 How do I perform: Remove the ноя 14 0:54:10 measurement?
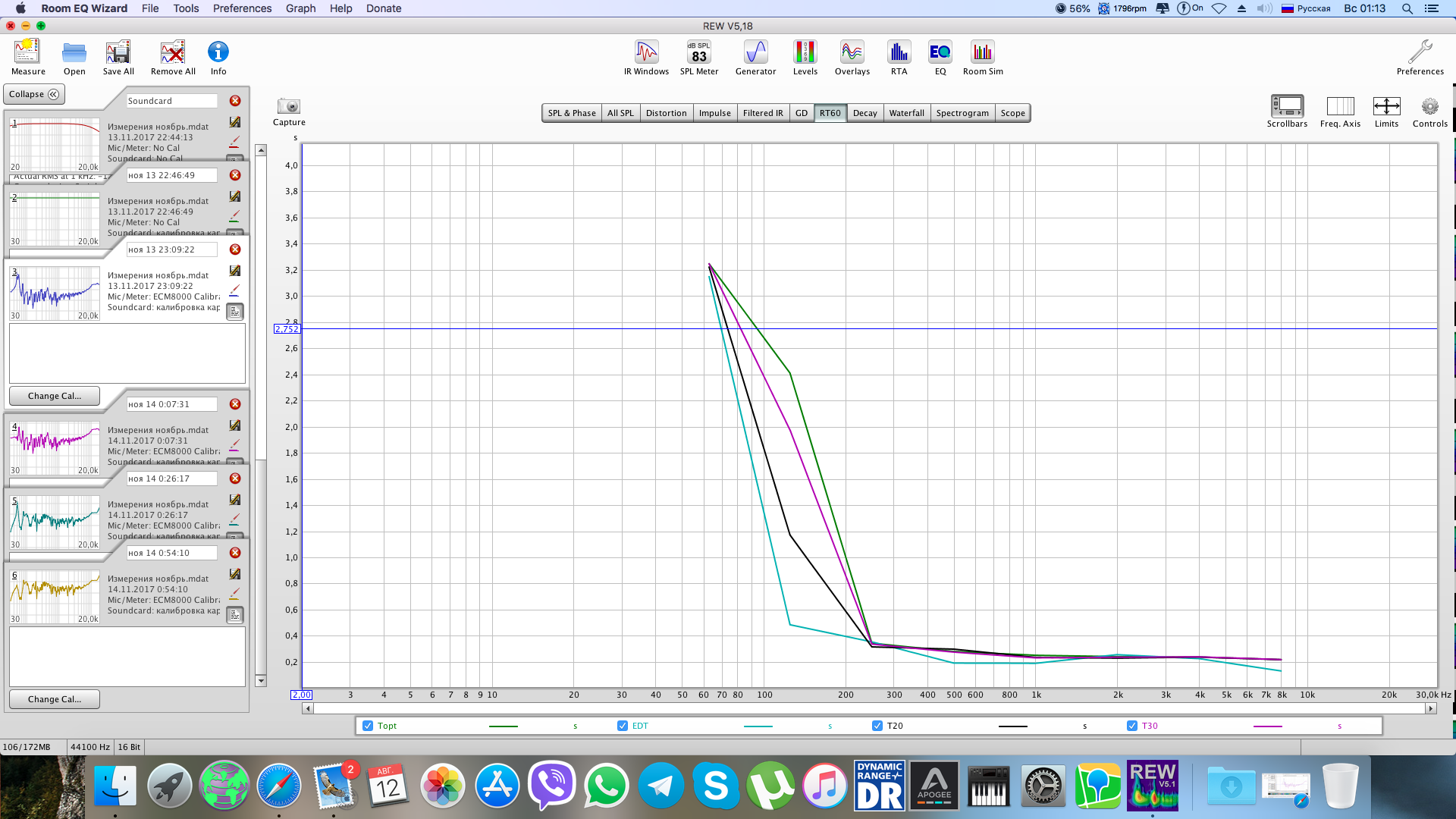click(x=235, y=553)
